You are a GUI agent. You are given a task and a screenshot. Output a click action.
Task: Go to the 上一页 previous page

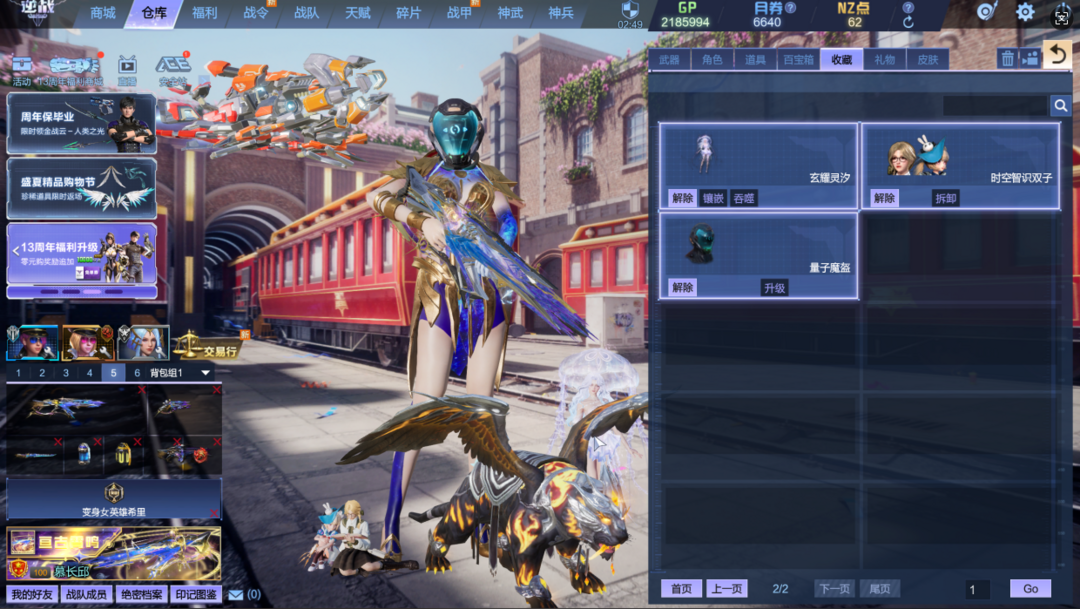(x=727, y=589)
